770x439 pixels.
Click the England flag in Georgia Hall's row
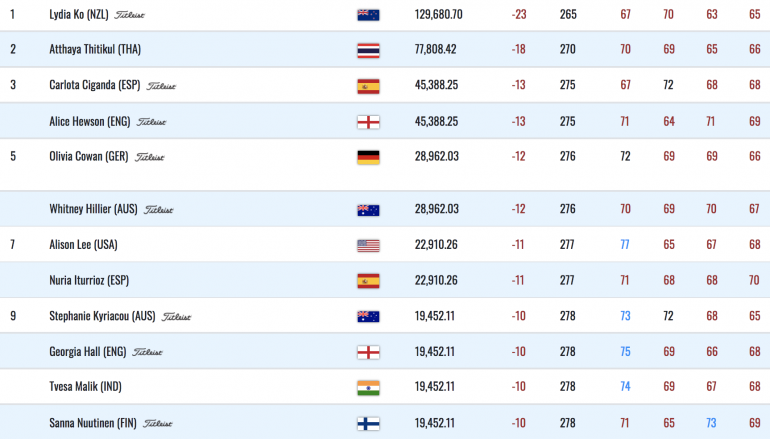tap(368, 352)
